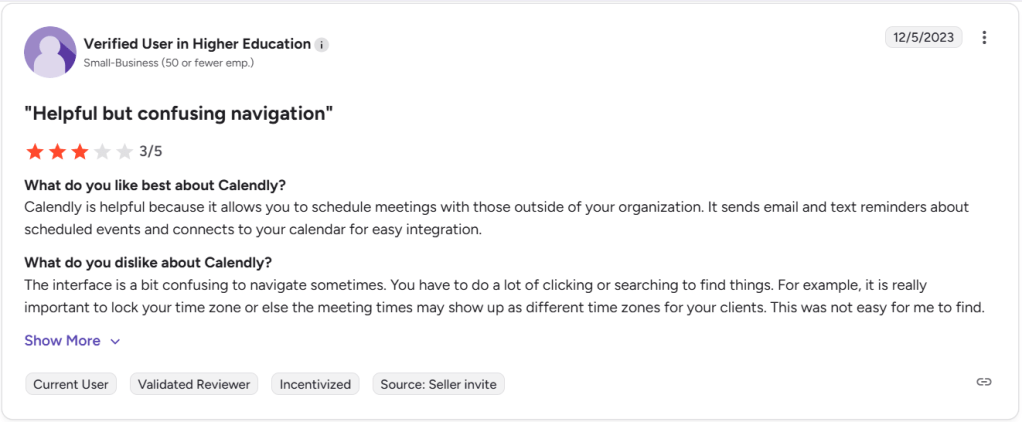Click the "What do you dislike" heading
Viewport: 1022px width, 422px height.
[x=147, y=263]
